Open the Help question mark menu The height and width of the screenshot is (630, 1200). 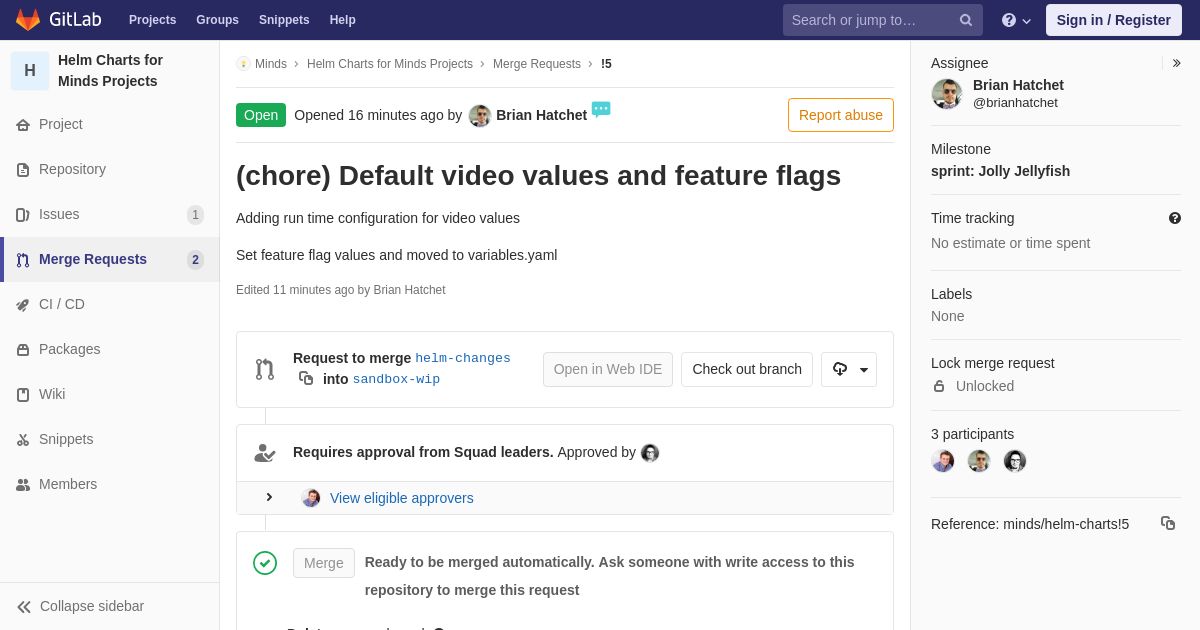coord(1016,20)
